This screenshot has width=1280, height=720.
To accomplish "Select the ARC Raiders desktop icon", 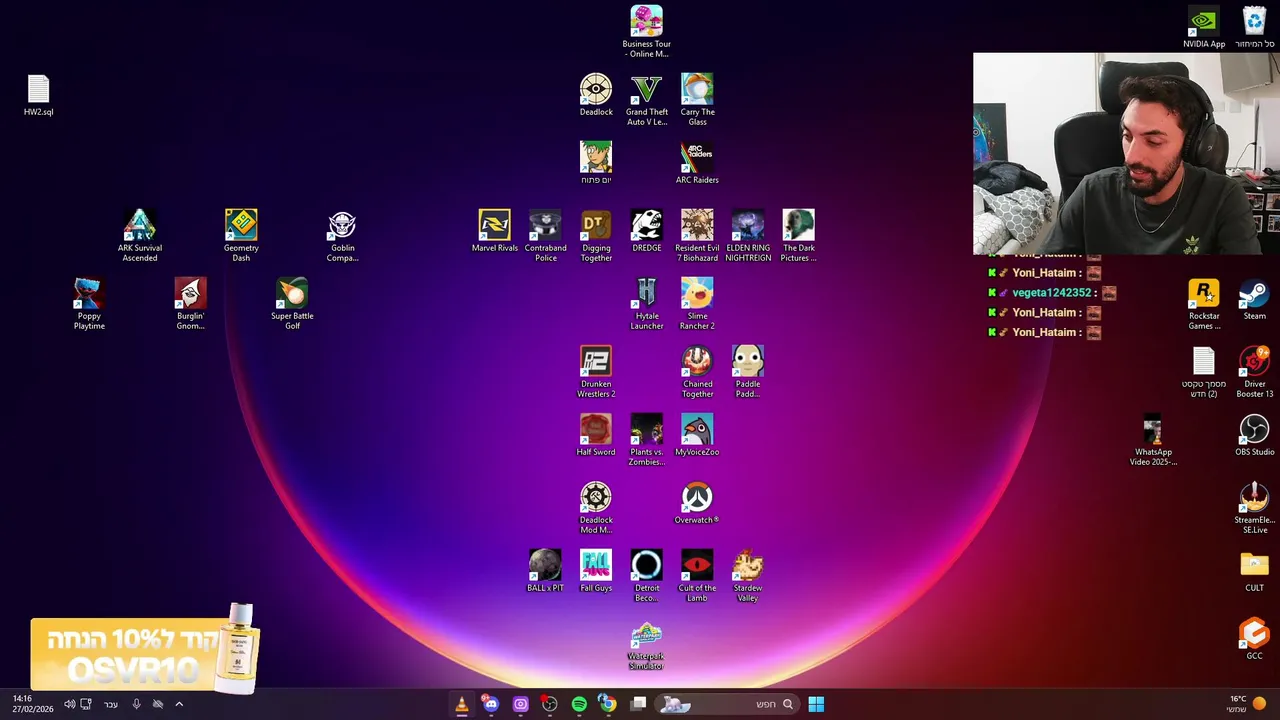I will pyautogui.click(x=697, y=163).
